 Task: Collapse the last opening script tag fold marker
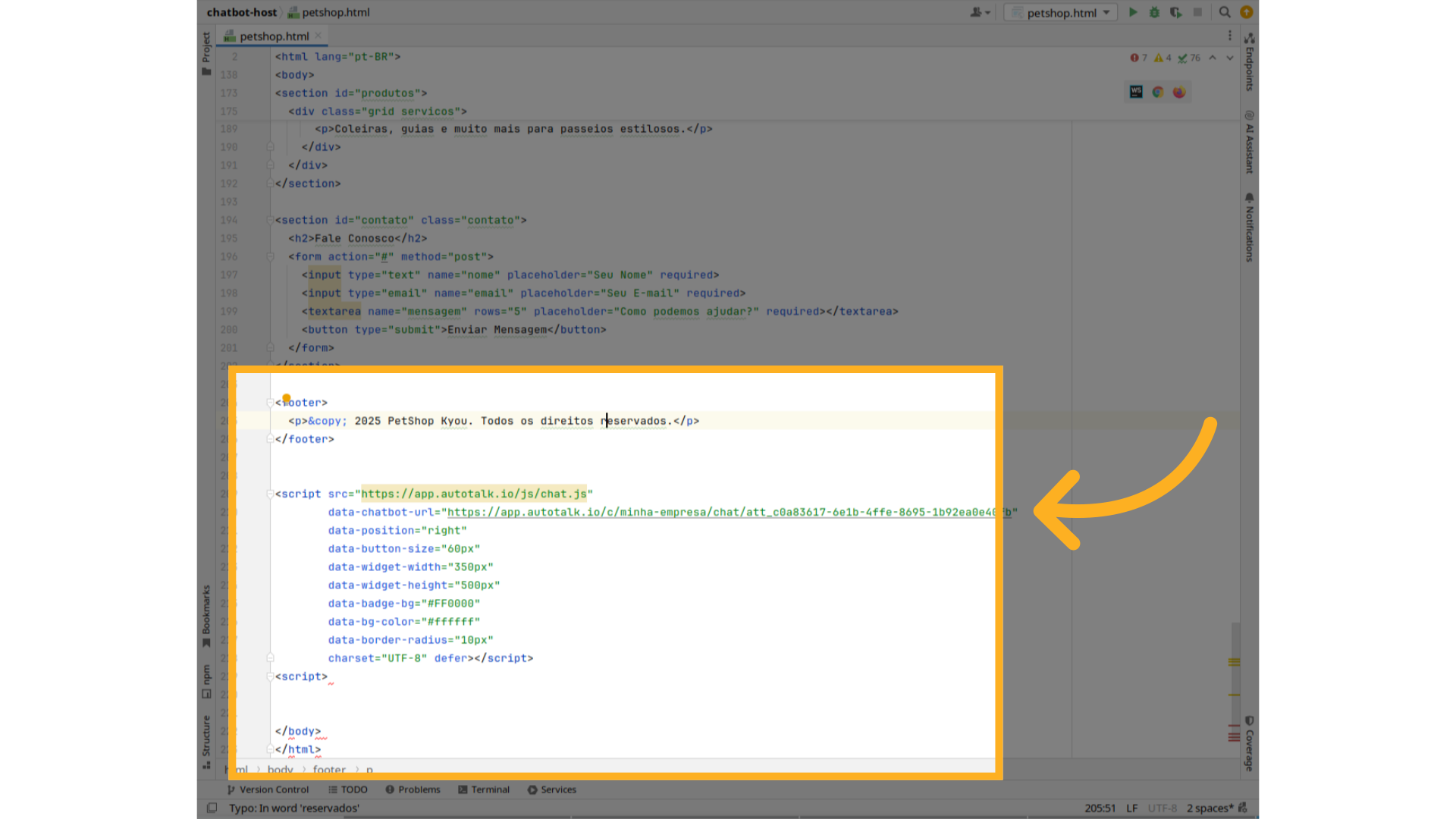click(270, 676)
